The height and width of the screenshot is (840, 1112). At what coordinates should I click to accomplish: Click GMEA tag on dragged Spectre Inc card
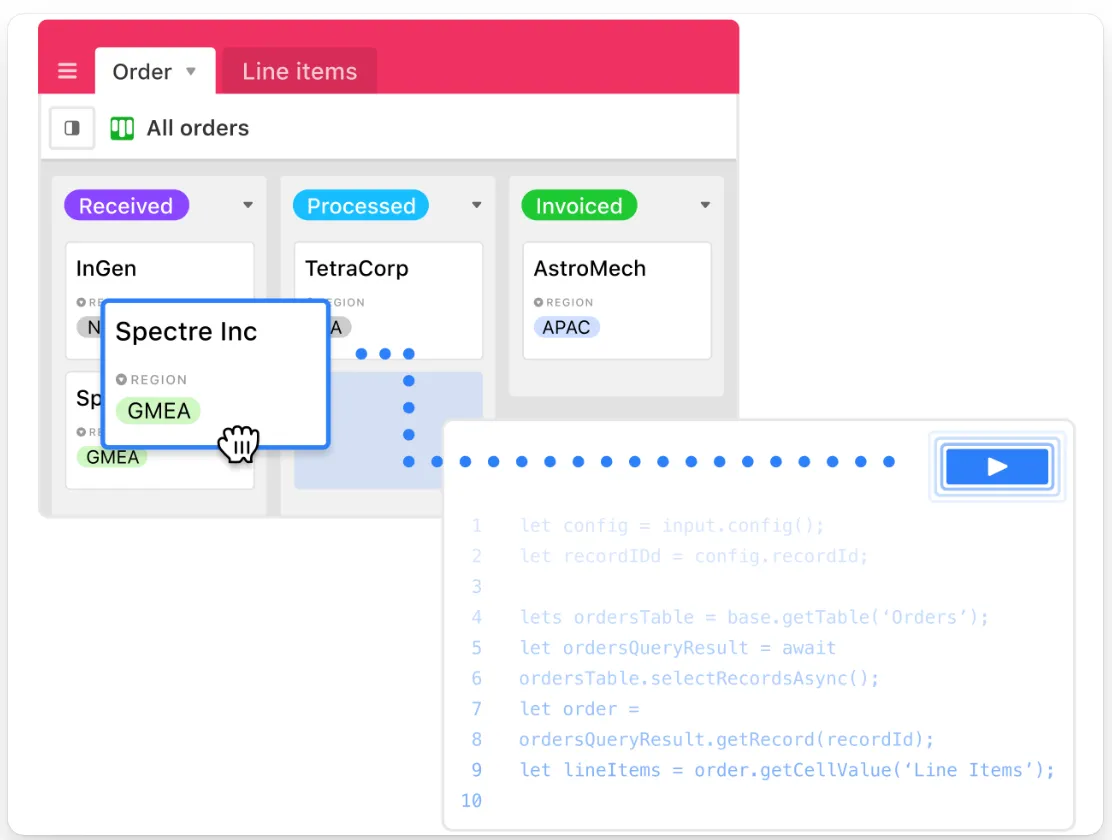coord(159,411)
